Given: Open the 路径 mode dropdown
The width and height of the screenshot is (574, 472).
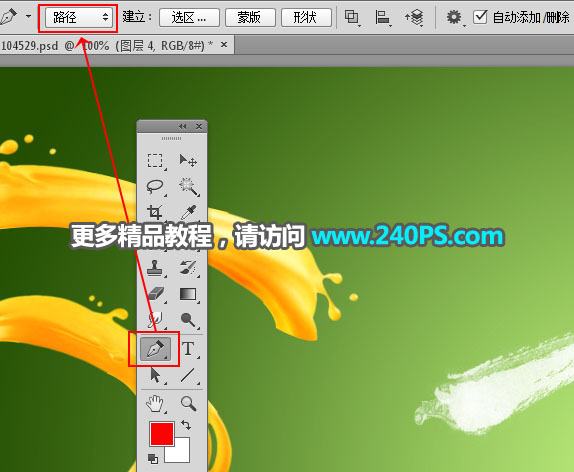Looking at the screenshot, I should (x=79, y=17).
